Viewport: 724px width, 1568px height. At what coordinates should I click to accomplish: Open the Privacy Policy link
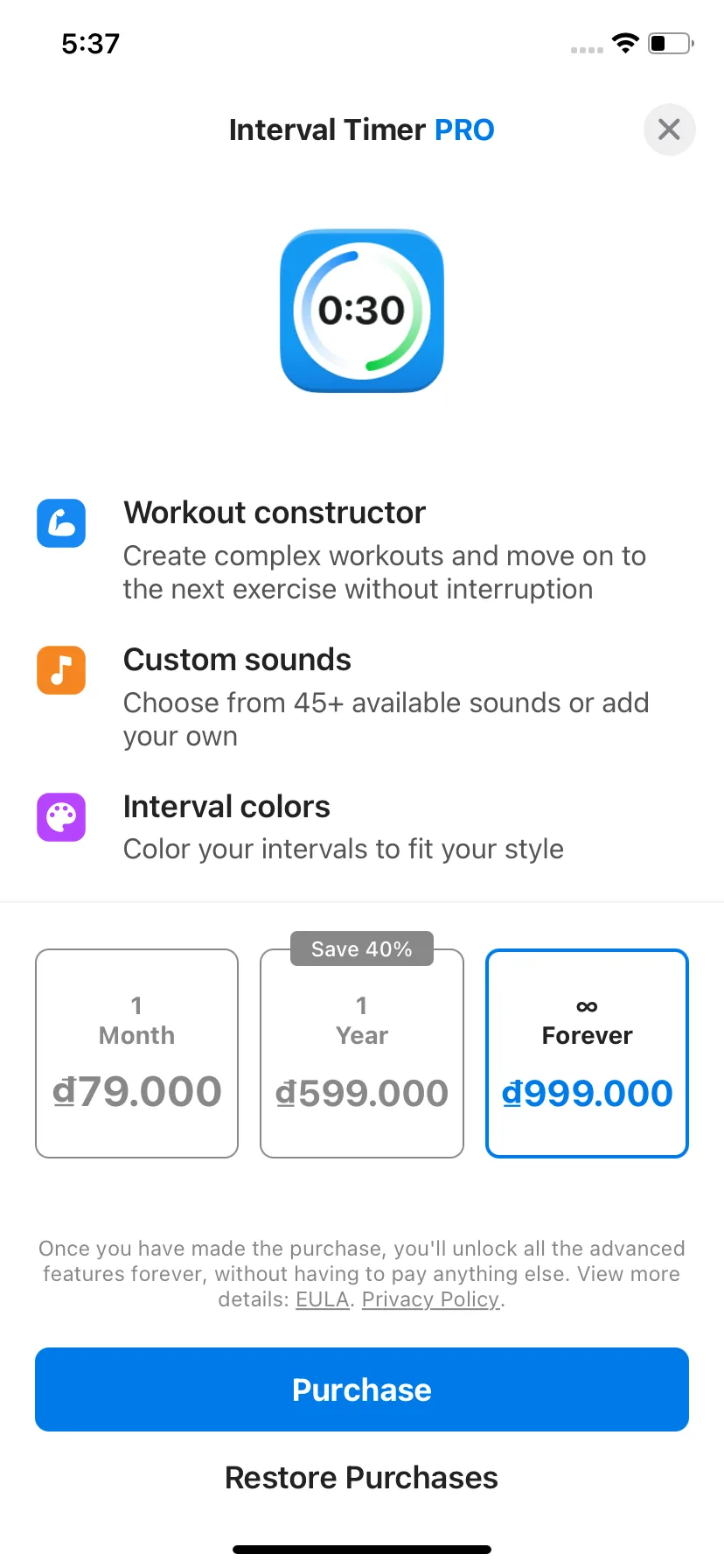coord(430,1299)
